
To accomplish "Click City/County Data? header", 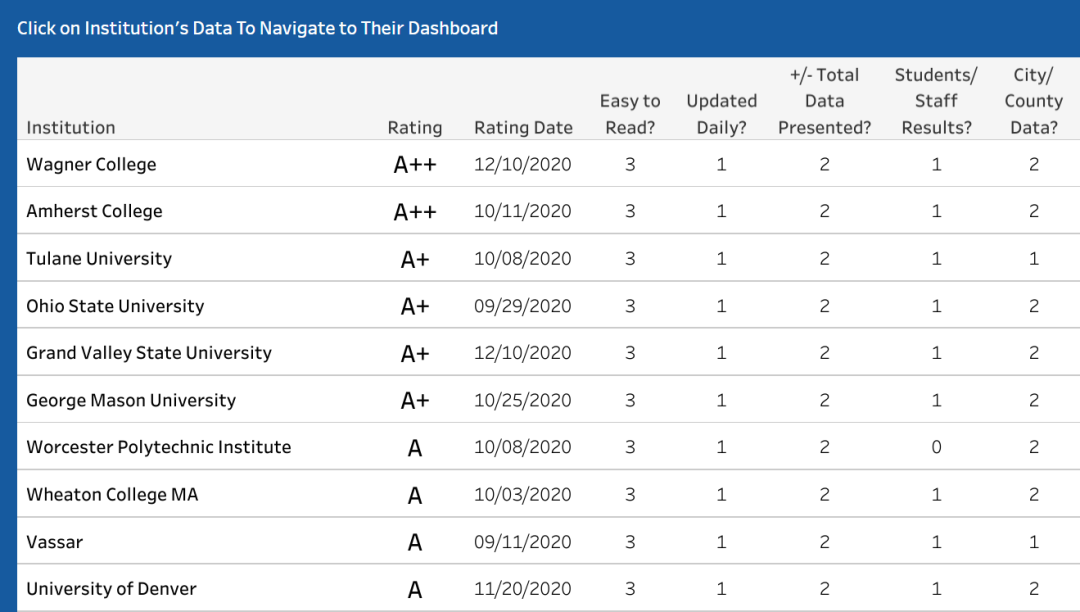I will (1034, 101).
